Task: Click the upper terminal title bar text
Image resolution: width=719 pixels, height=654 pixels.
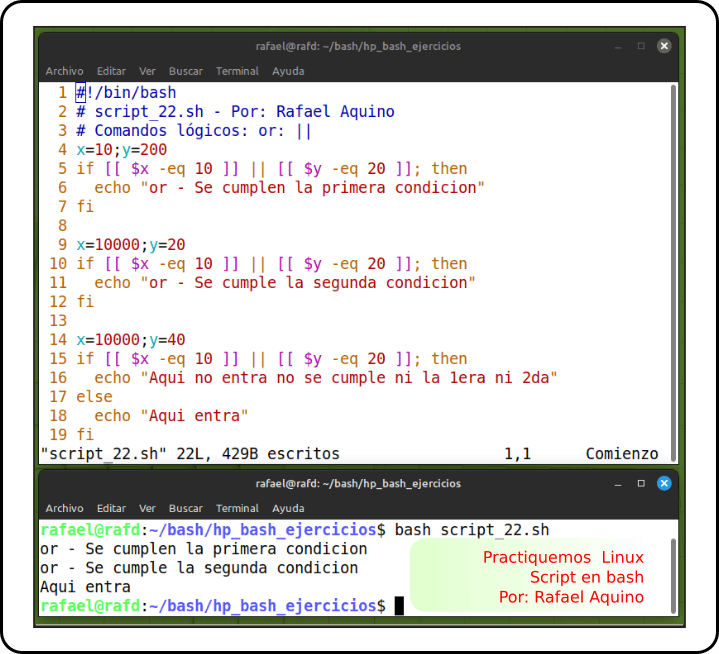Action: pos(358,46)
